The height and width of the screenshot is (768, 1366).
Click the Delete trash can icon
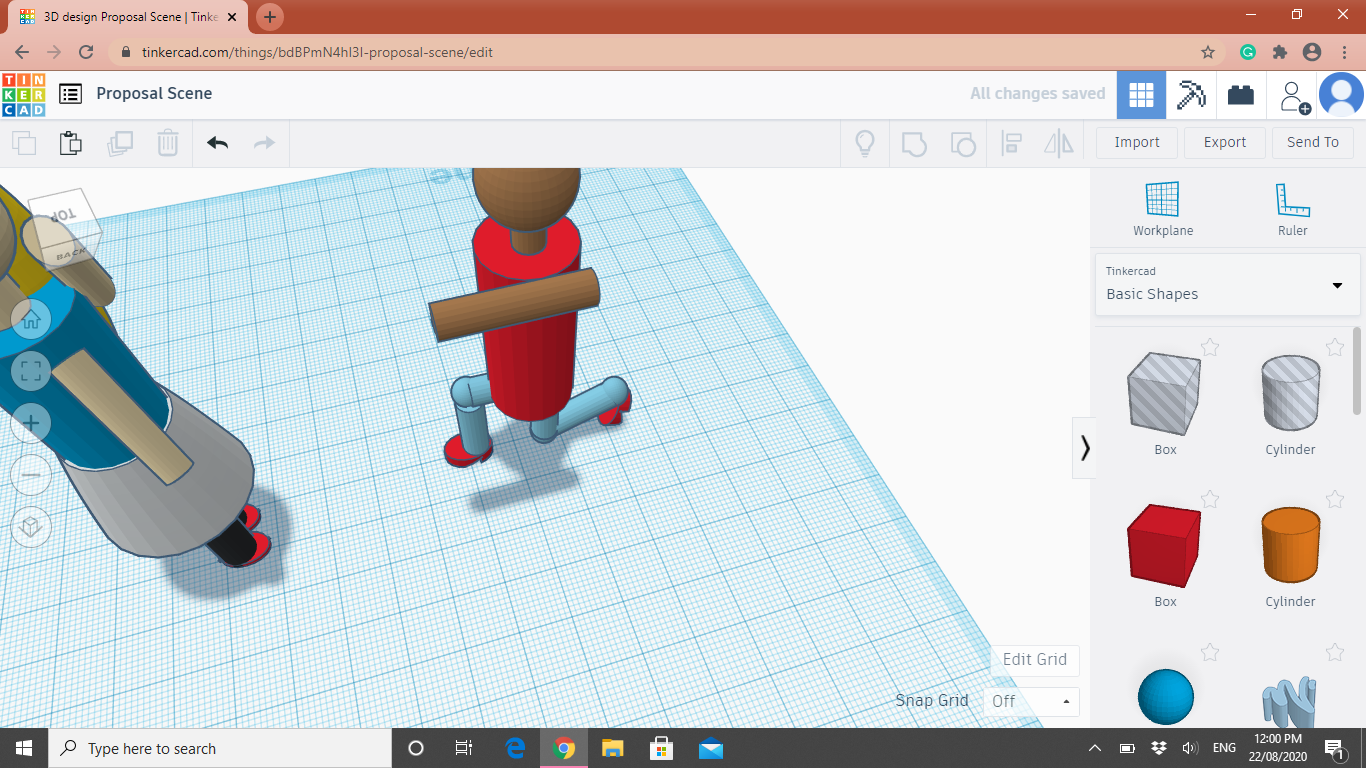[168, 143]
